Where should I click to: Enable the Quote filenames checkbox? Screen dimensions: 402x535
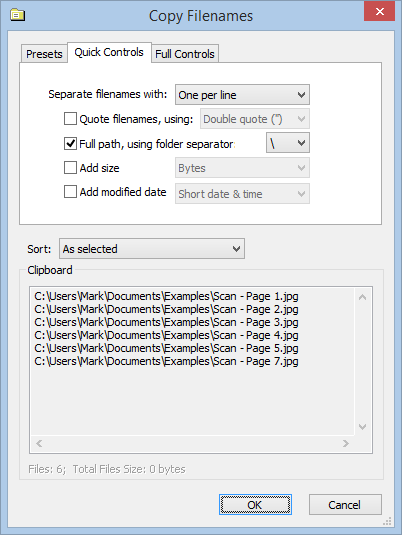click(x=70, y=119)
